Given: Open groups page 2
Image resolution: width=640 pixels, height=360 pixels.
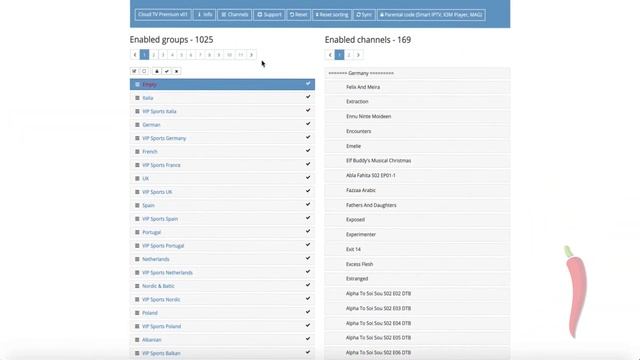Looking at the screenshot, I should (153, 55).
